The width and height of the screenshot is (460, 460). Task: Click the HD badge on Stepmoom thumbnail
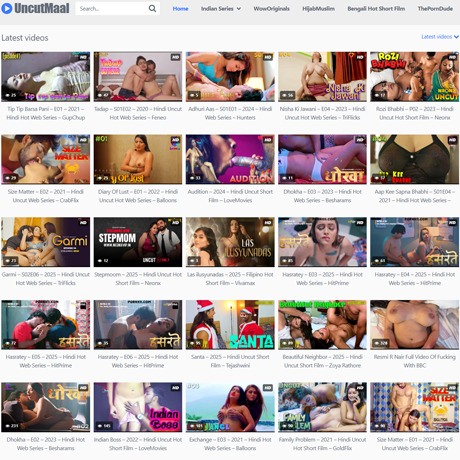[x=175, y=222]
